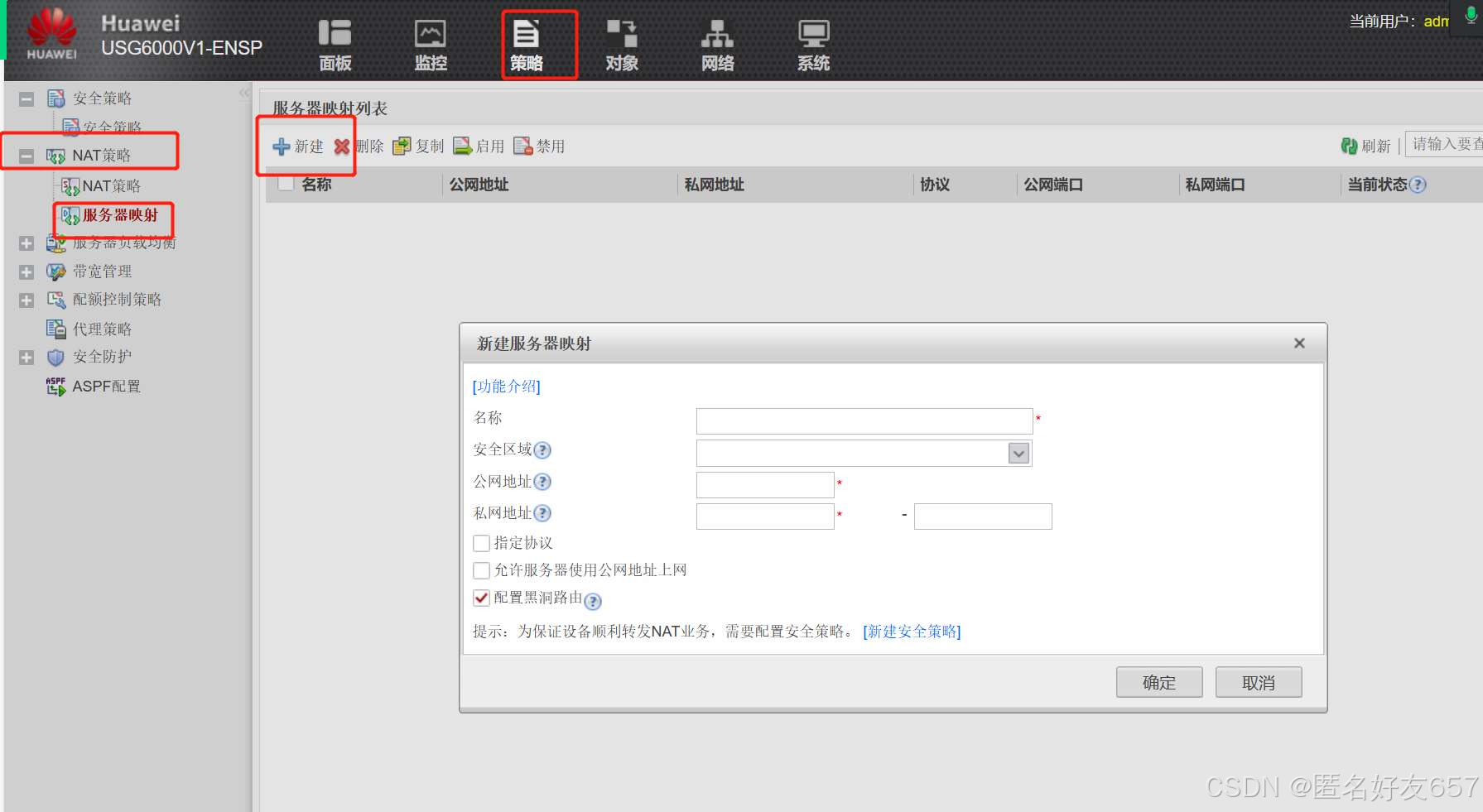The width and height of the screenshot is (1483, 812).
Task: Click the 刷新 refresh icon
Action: [x=1349, y=147]
